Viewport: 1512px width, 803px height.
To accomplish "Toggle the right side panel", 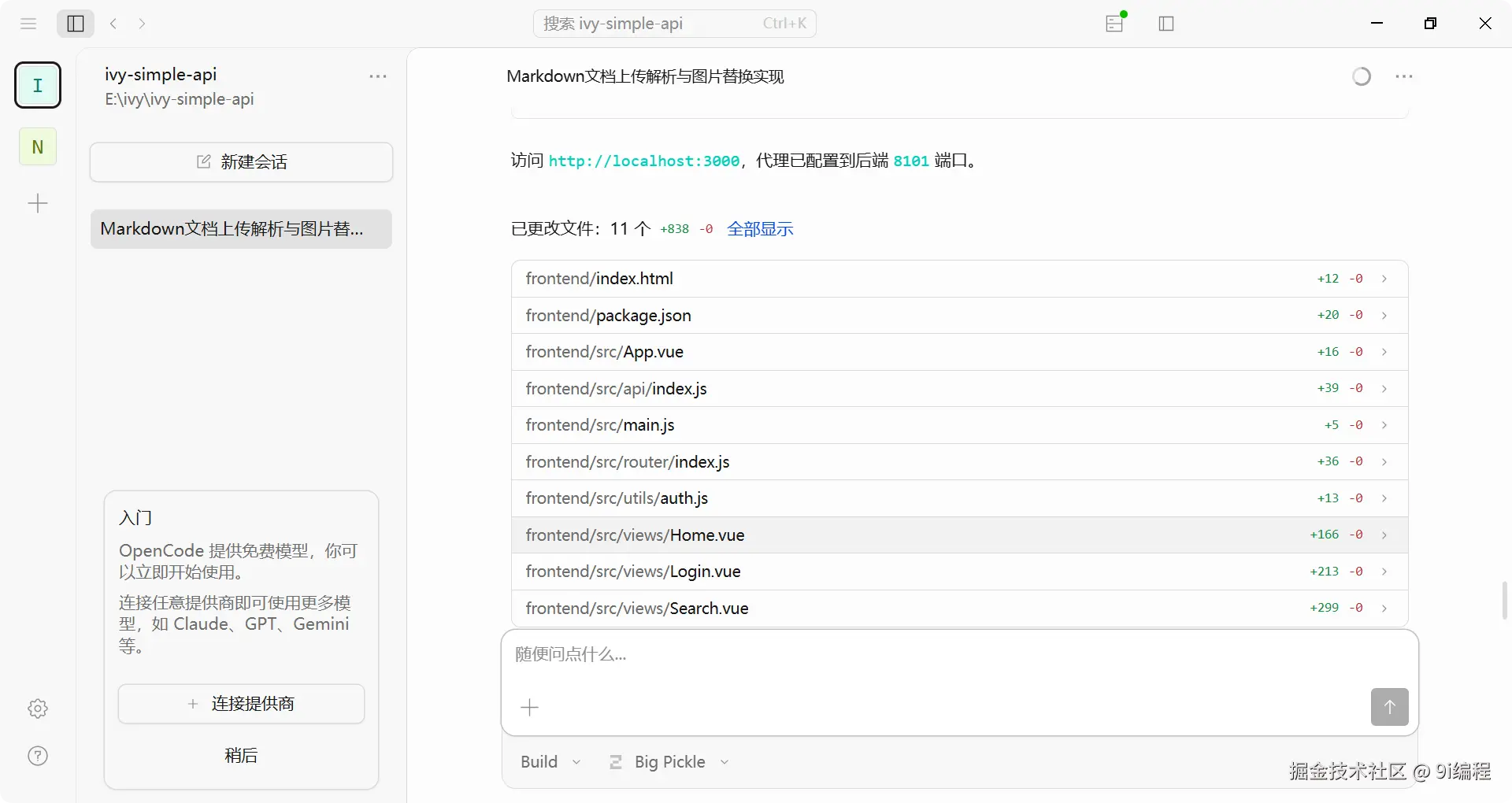I will [1166, 24].
